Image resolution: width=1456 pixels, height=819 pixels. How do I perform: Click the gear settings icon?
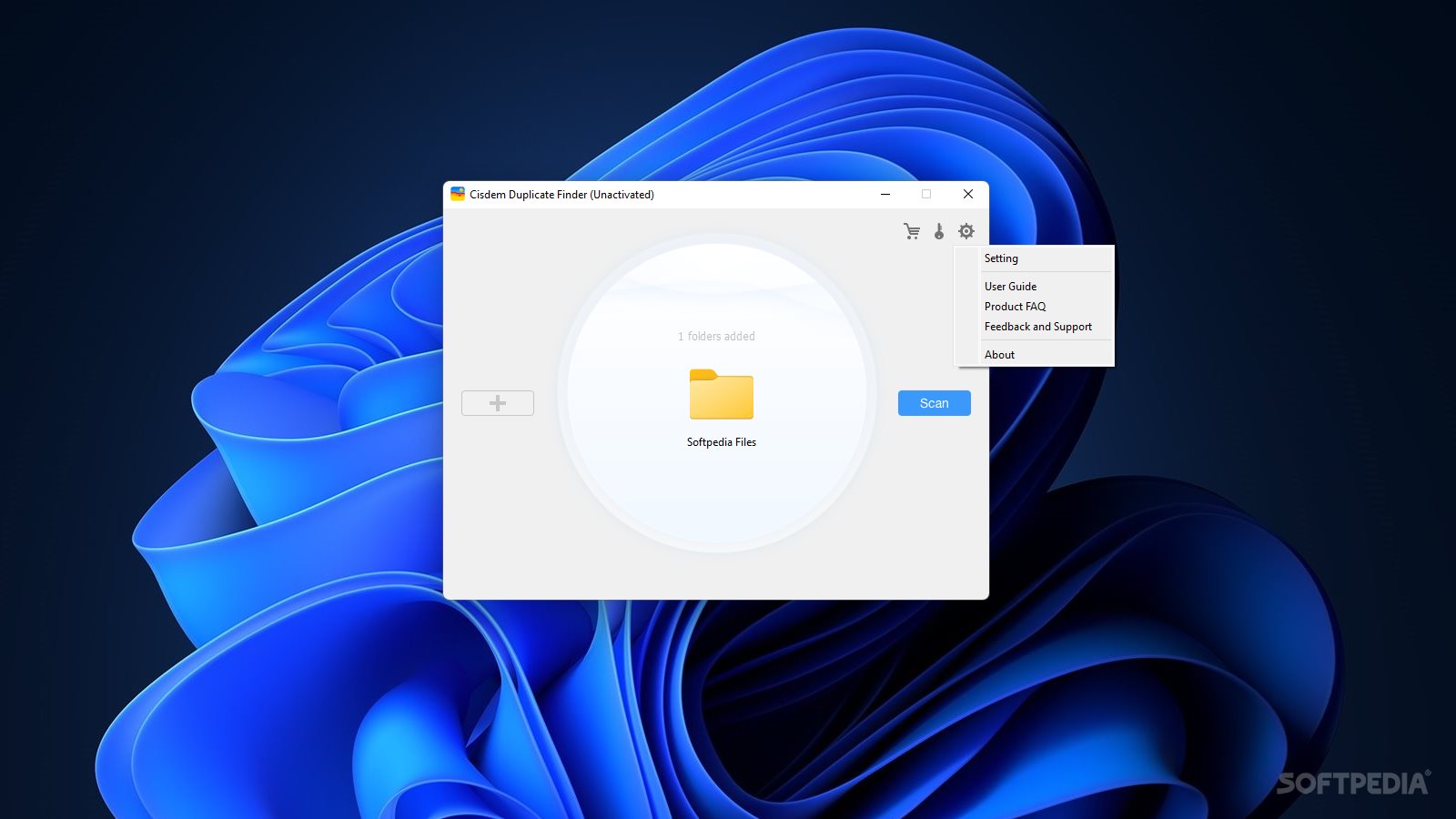pyautogui.click(x=966, y=231)
